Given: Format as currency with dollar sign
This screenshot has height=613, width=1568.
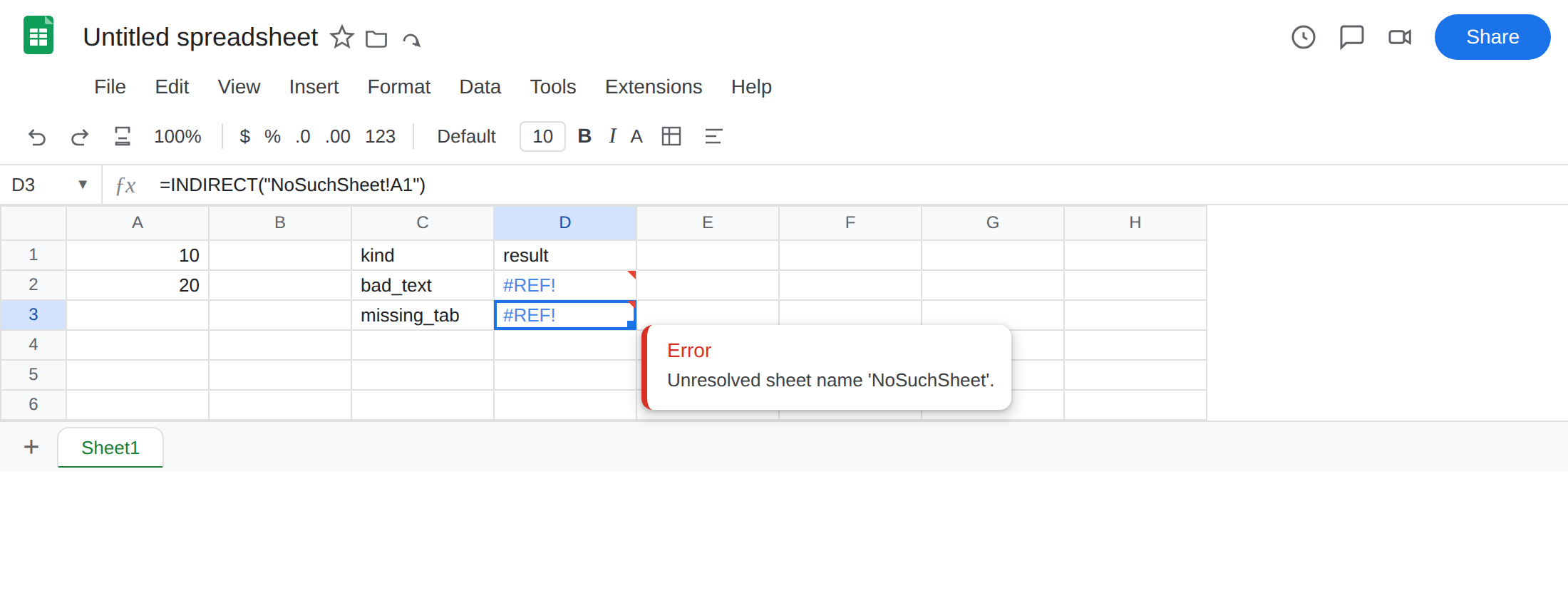Looking at the screenshot, I should 244,136.
